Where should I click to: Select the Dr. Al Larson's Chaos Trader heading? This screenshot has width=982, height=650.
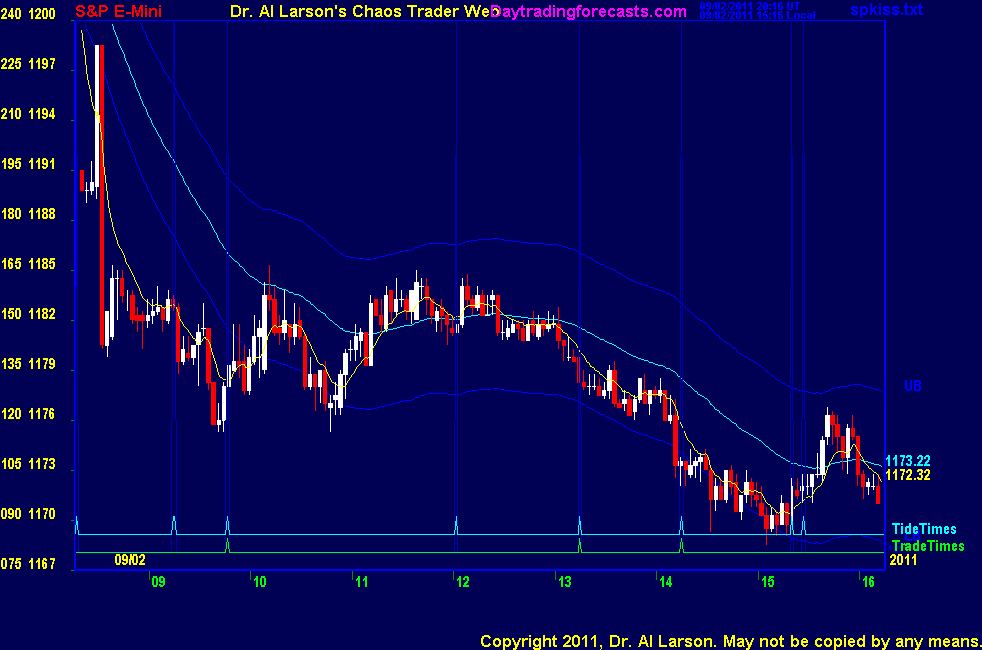point(364,11)
